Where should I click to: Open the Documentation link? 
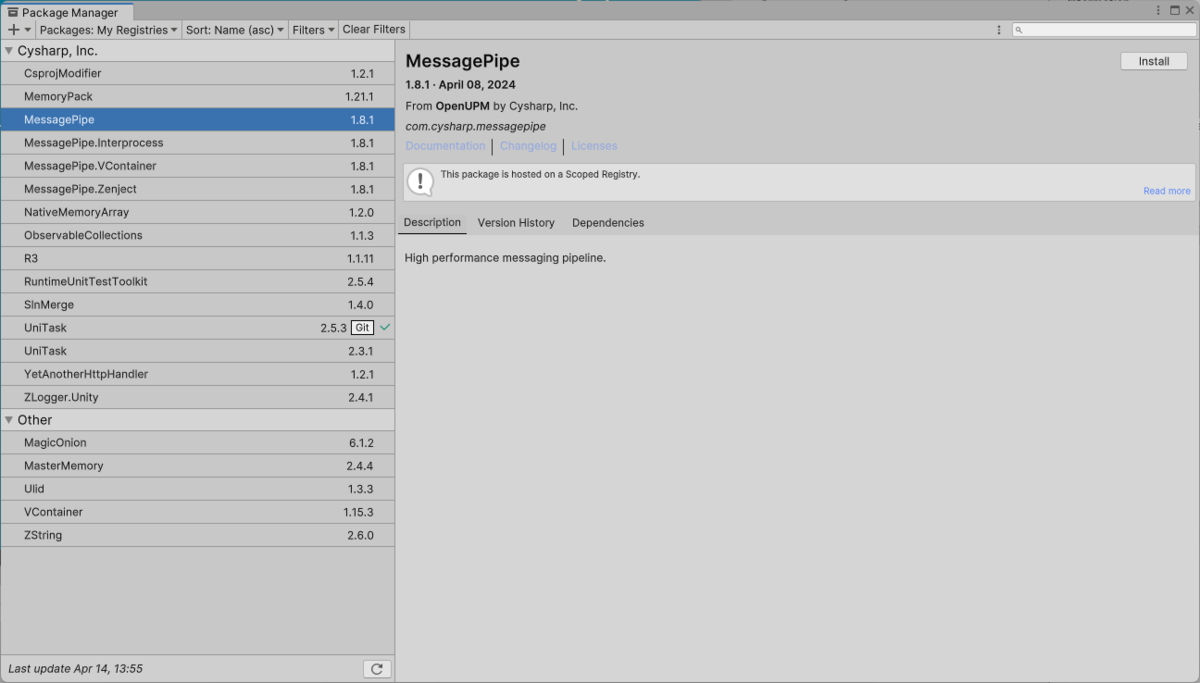point(445,146)
